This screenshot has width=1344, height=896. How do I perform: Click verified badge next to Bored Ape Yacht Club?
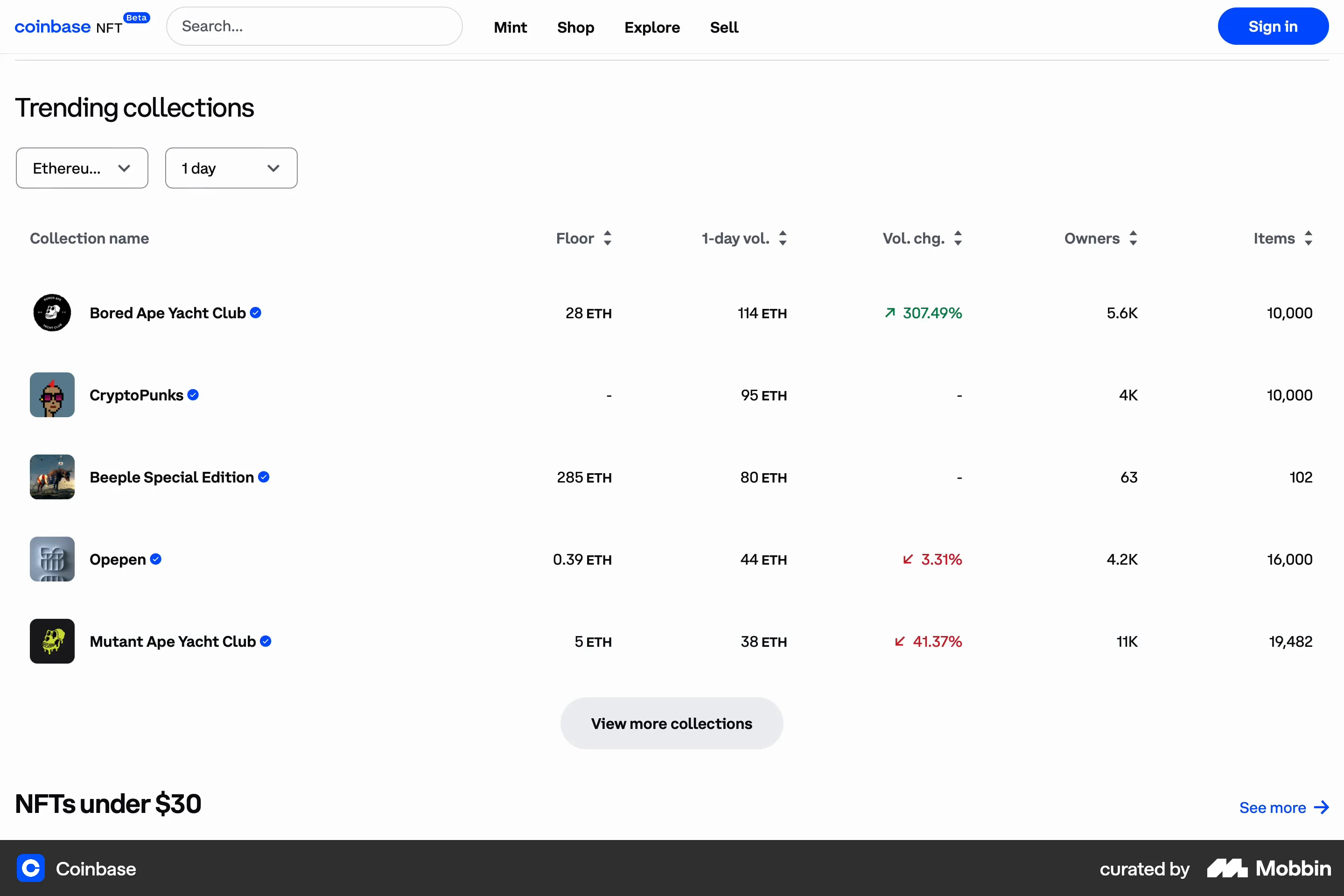pyautogui.click(x=256, y=313)
